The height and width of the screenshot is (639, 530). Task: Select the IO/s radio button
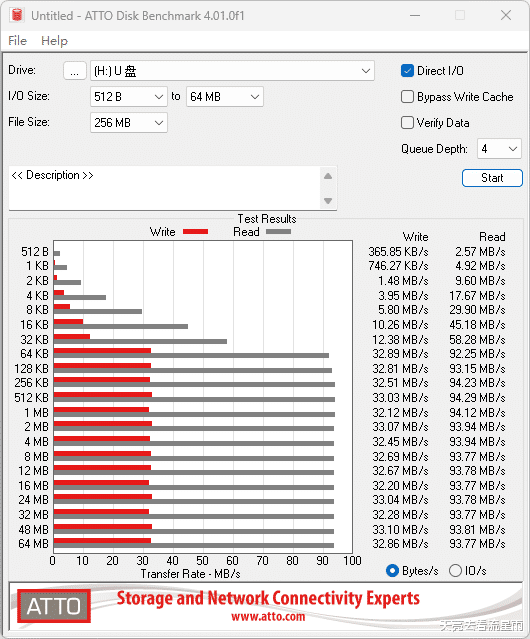(x=455, y=571)
